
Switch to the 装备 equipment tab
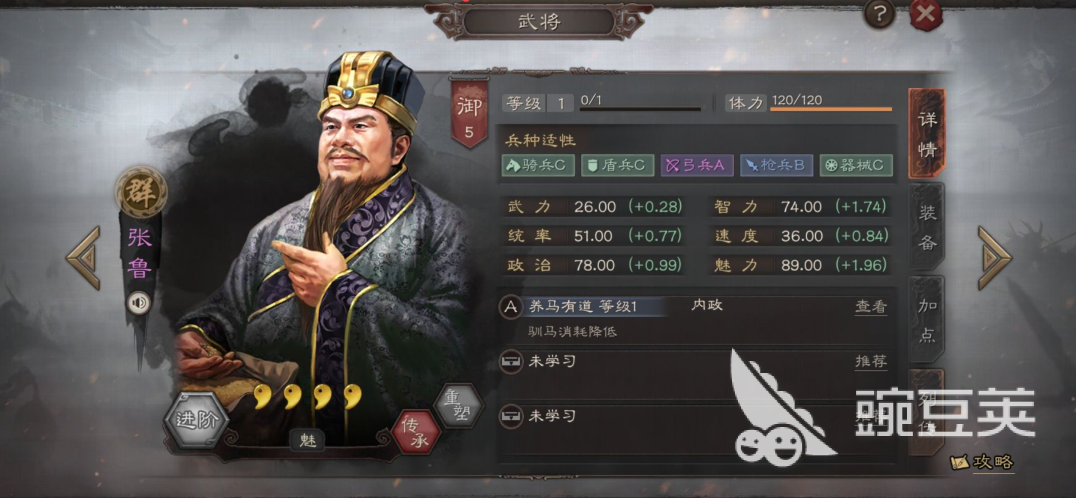click(926, 227)
